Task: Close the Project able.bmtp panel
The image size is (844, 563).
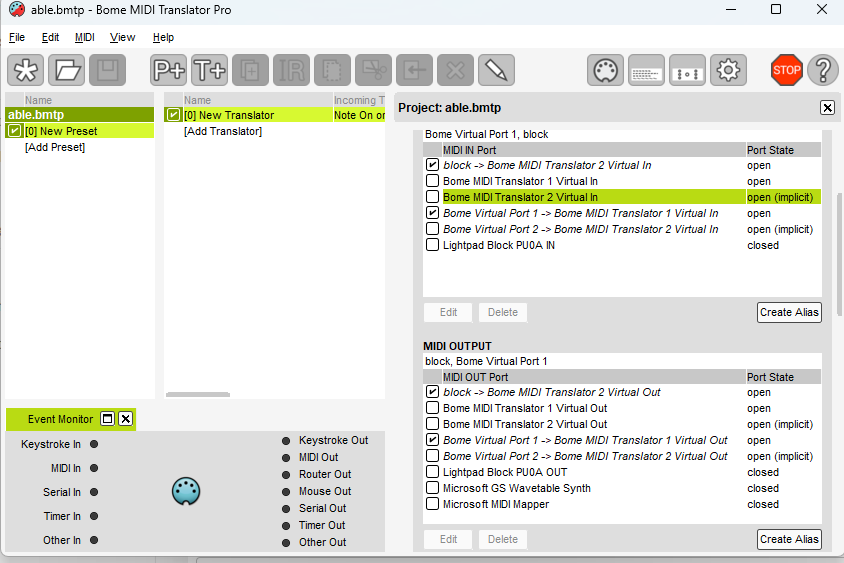Action: 827,108
